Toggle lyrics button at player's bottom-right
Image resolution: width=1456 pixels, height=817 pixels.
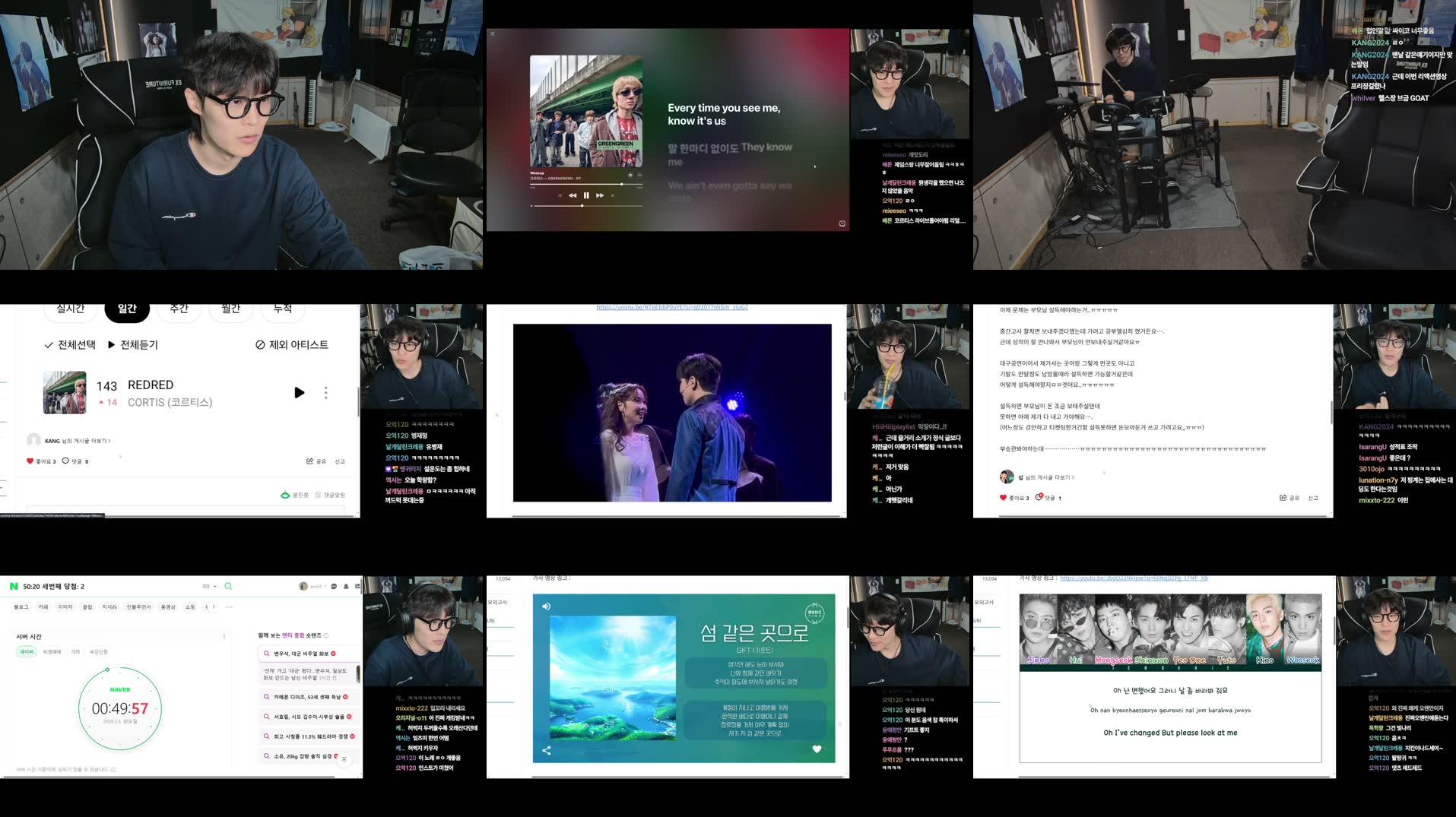coord(842,223)
